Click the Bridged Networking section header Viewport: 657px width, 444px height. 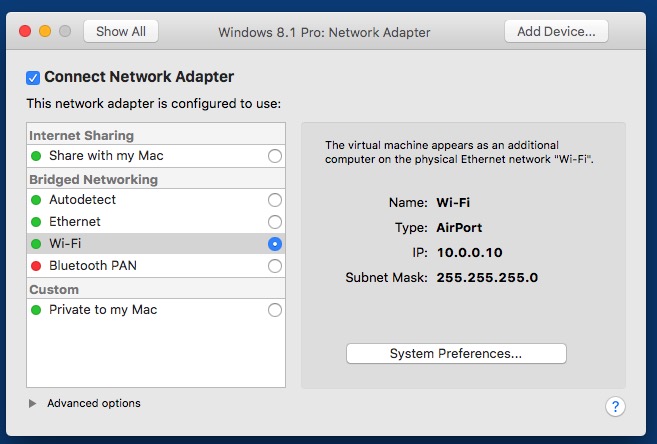click(x=93, y=180)
